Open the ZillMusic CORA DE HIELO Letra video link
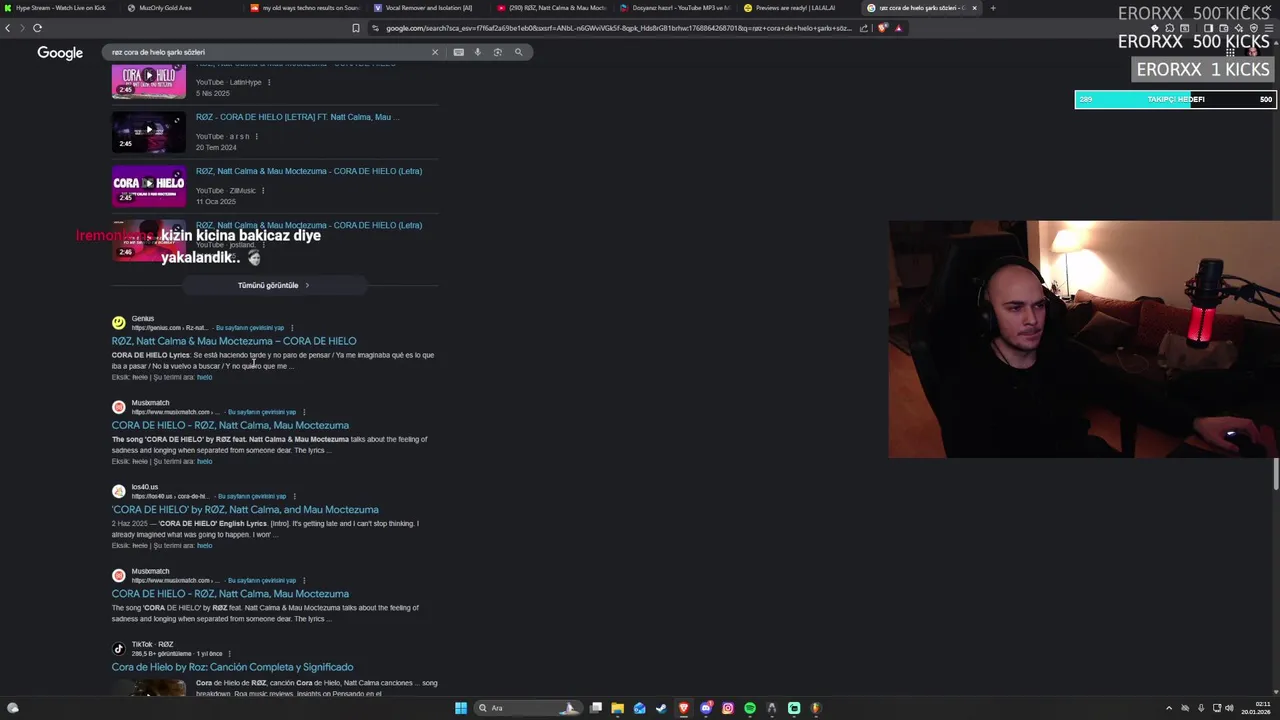1280x720 pixels. [x=309, y=171]
